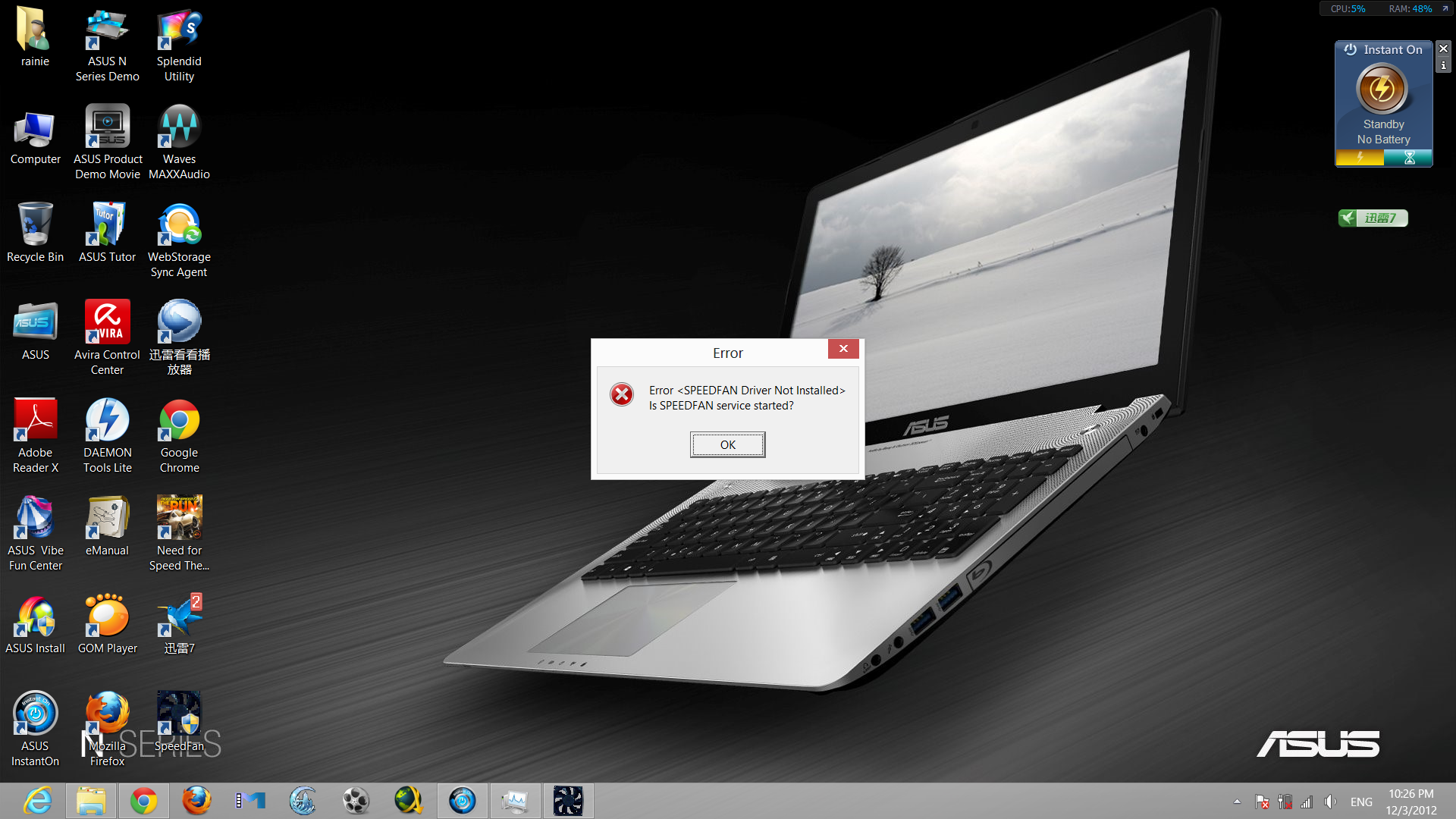This screenshot has height=819, width=1456.
Task: Open the Computer desktop icon
Action: (35, 136)
